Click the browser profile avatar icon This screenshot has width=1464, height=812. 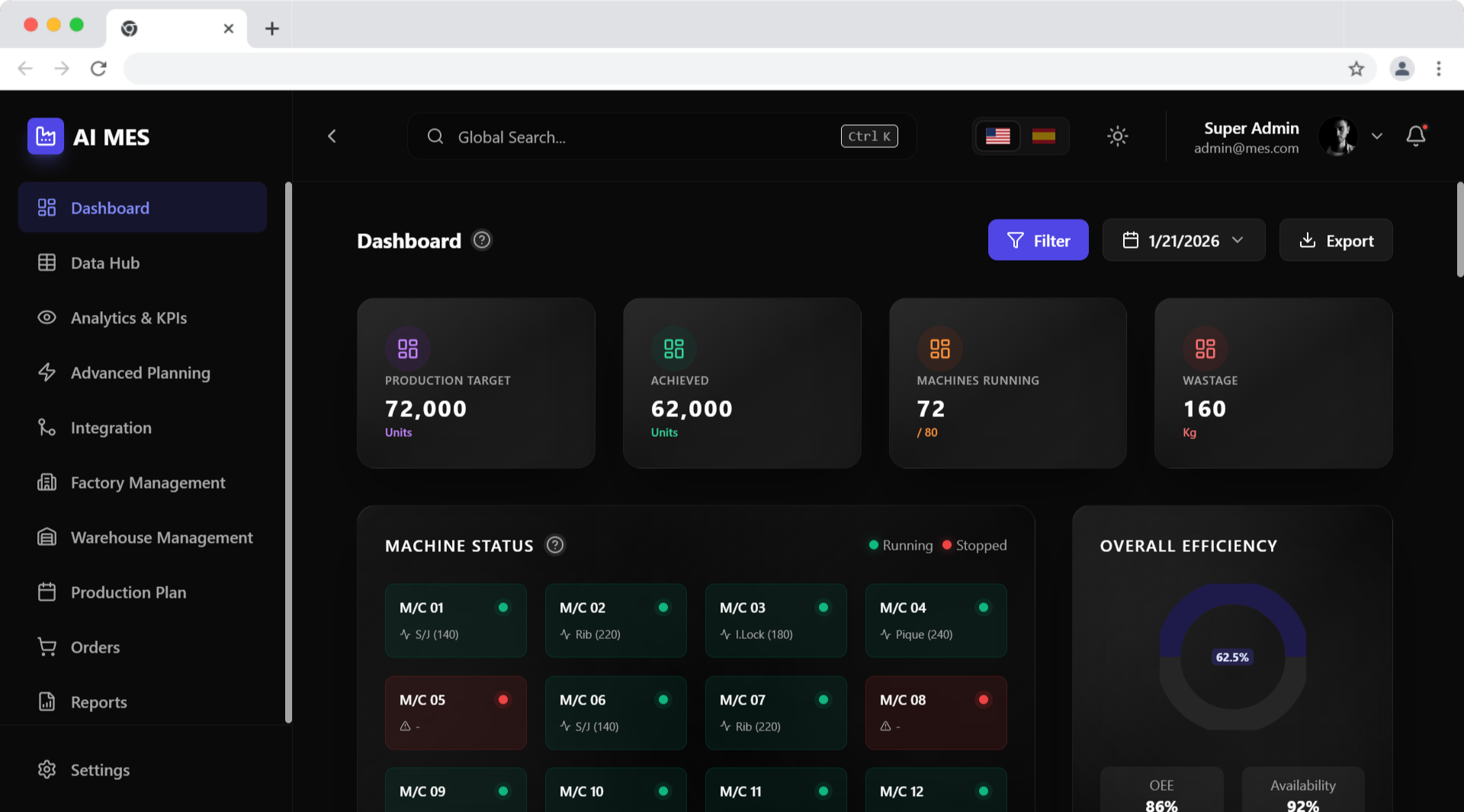click(x=1401, y=69)
